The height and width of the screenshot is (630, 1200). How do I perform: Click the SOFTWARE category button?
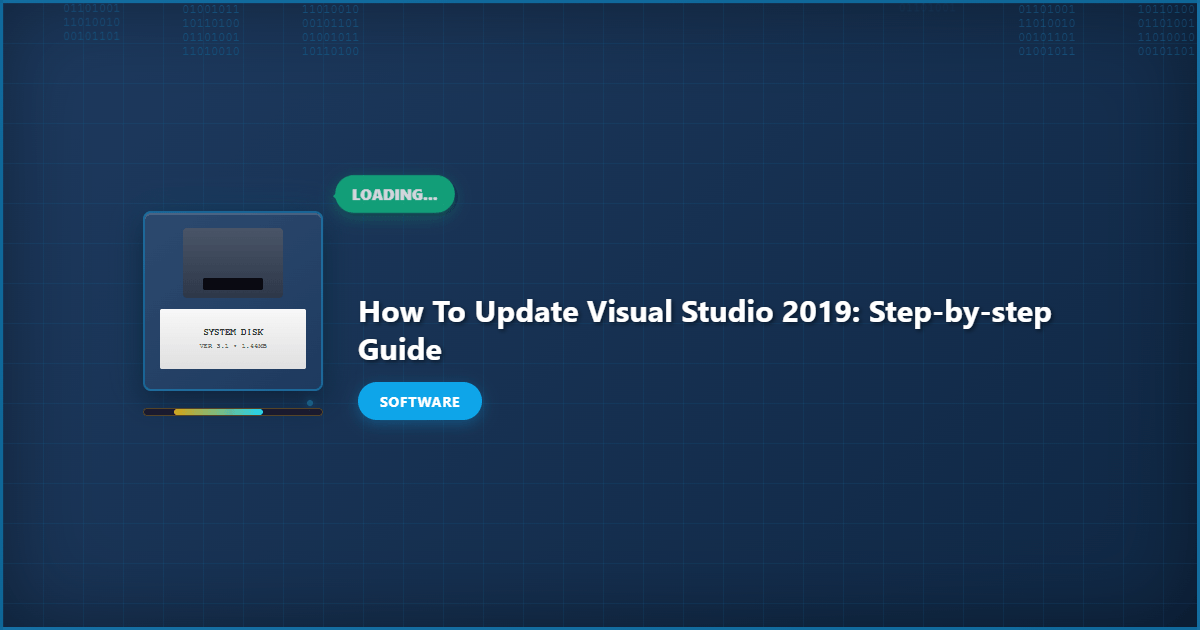click(420, 401)
